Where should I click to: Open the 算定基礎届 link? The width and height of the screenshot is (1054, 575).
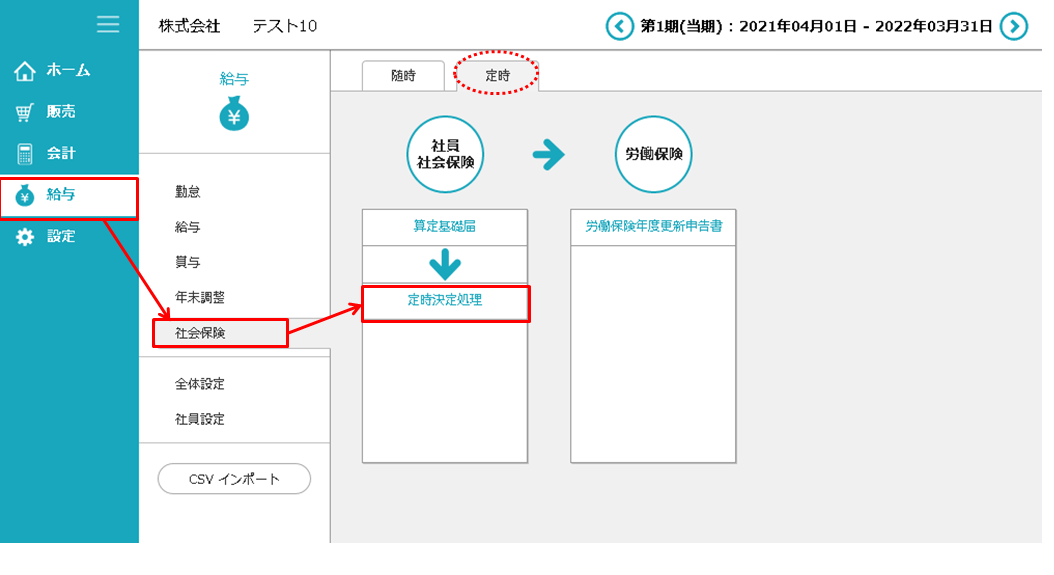444,227
